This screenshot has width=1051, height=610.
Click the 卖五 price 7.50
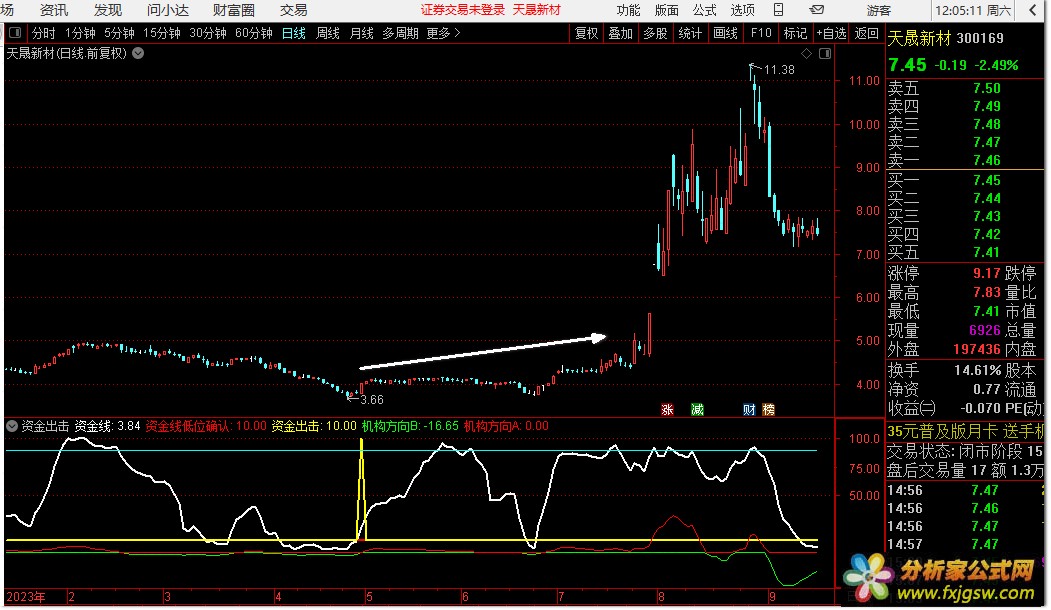[x=987, y=88]
